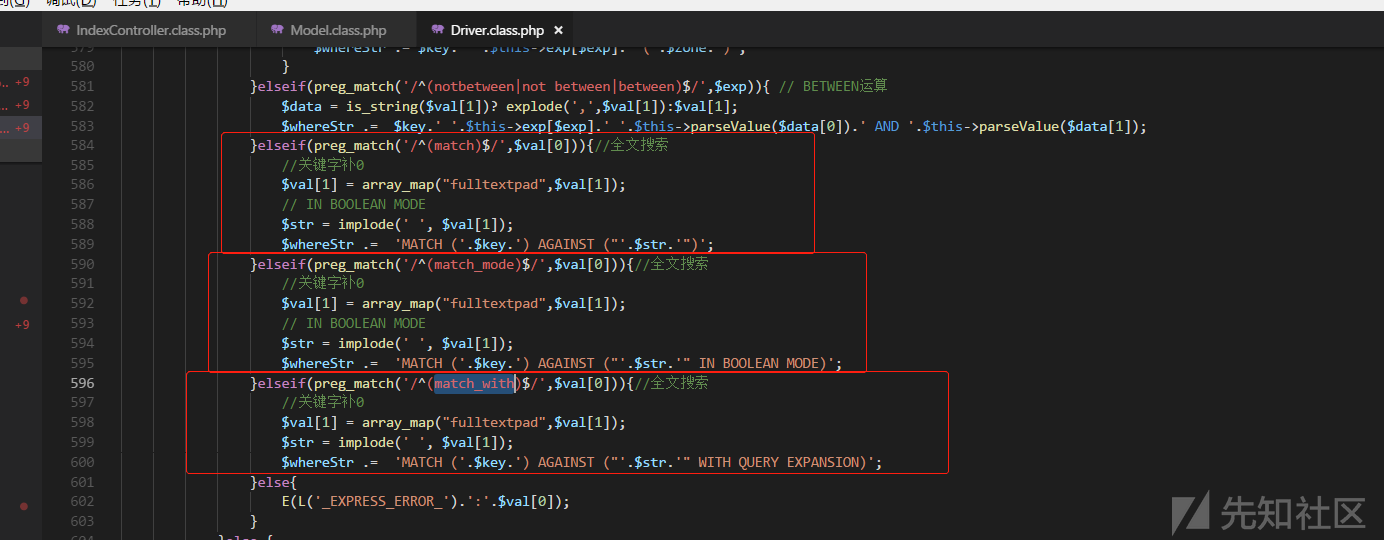Click the highlighted line number 596
1384x540 pixels.
(x=82, y=383)
